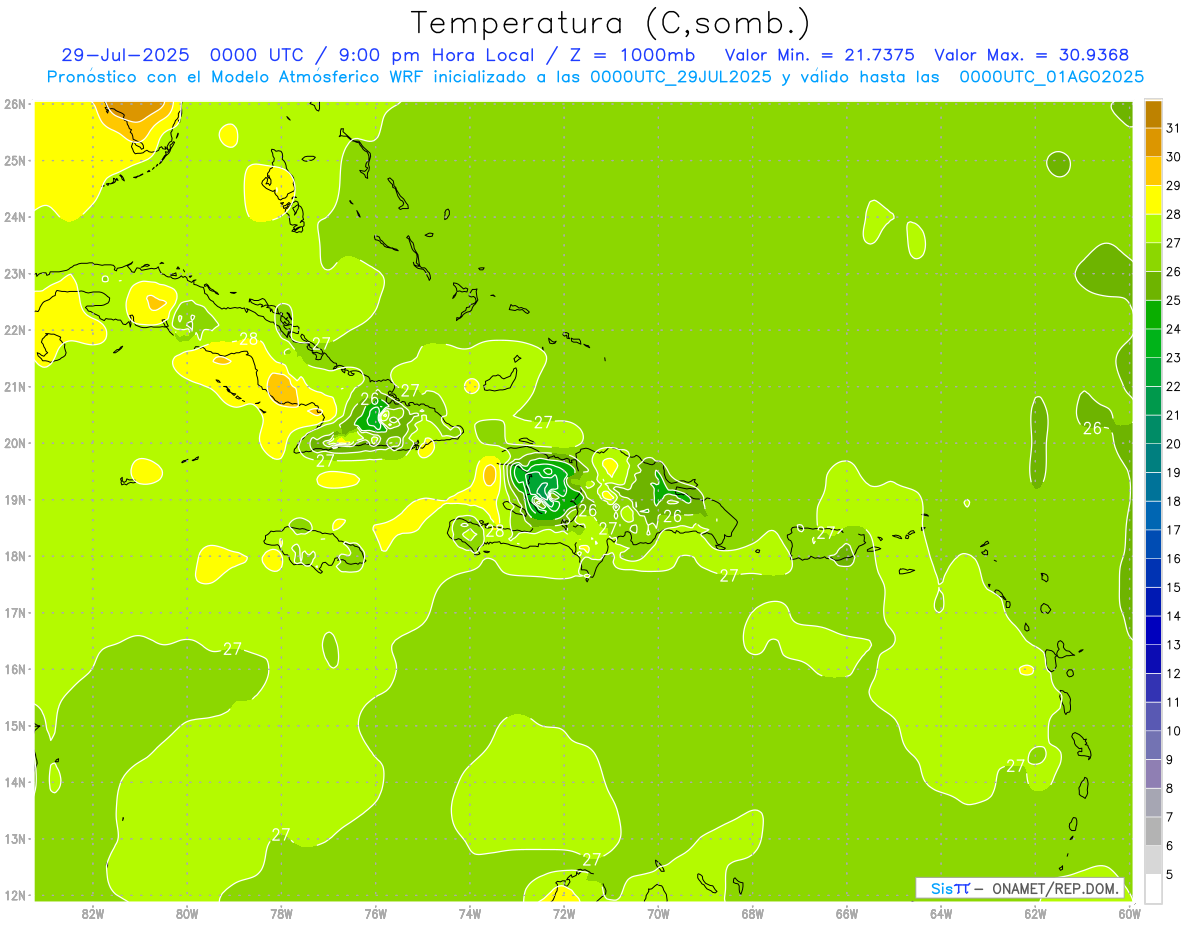Pick the green legend swatch between 24 and 25
Viewport: 1200px width, 927px height.
(1153, 314)
